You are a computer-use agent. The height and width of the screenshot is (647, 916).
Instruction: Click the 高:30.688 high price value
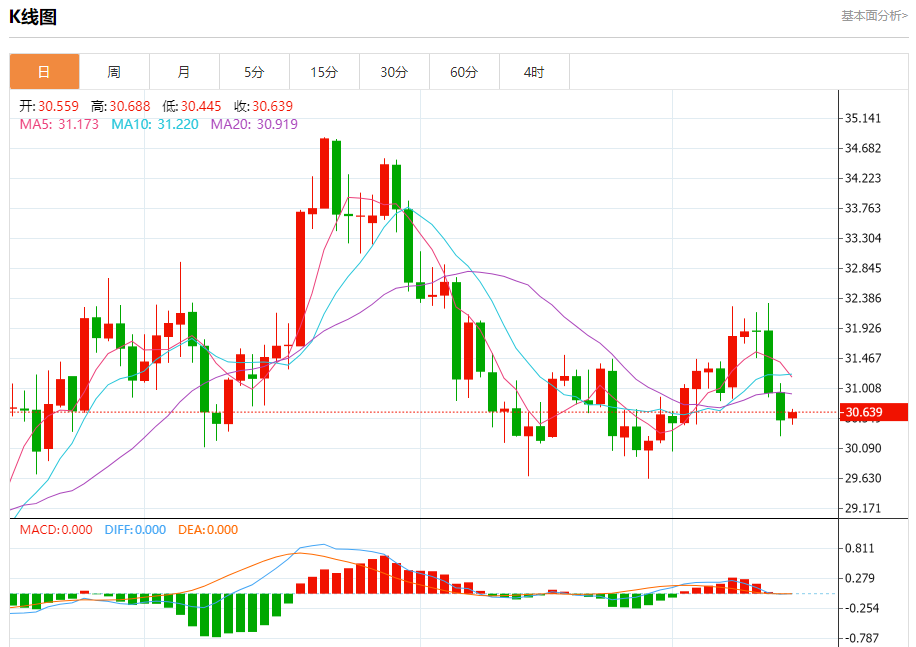120,106
